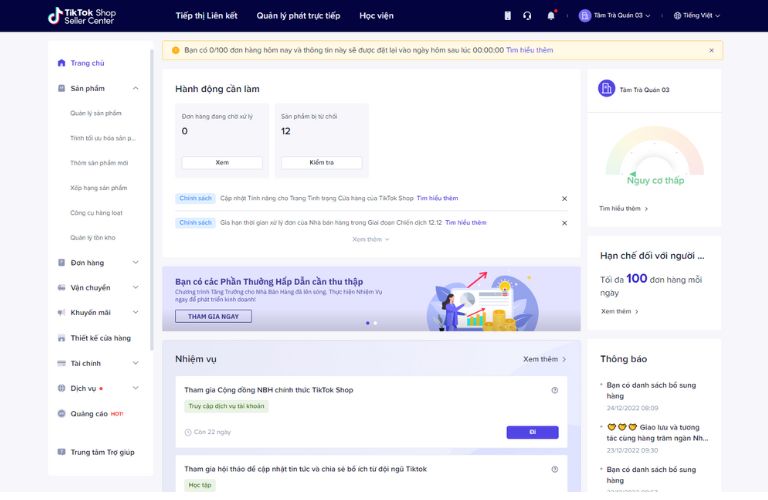Close the Cập nhật Tính năng policy notice
This screenshot has width=768, height=500.
click(x=564, y=198)
